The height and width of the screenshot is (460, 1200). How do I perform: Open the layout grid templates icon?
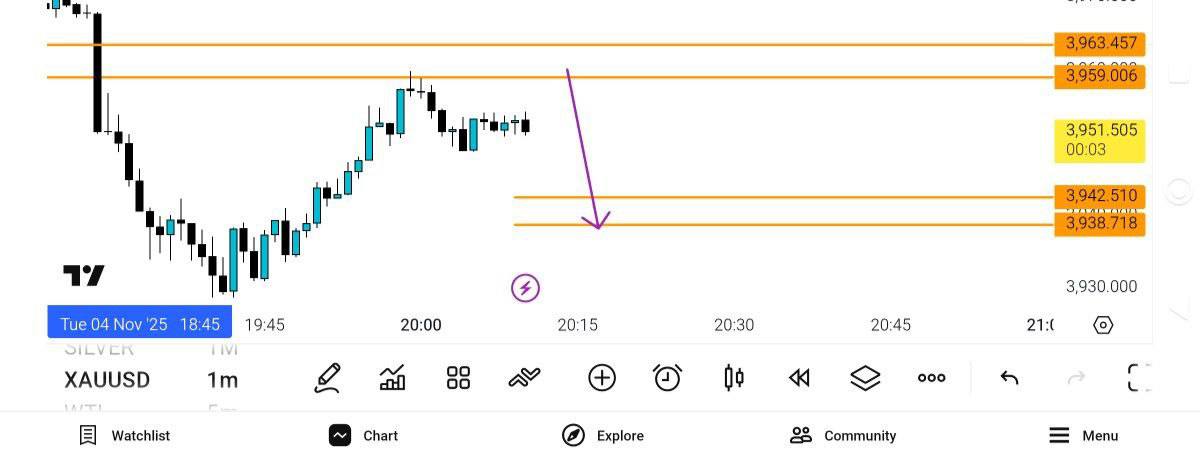pos(458,378)
